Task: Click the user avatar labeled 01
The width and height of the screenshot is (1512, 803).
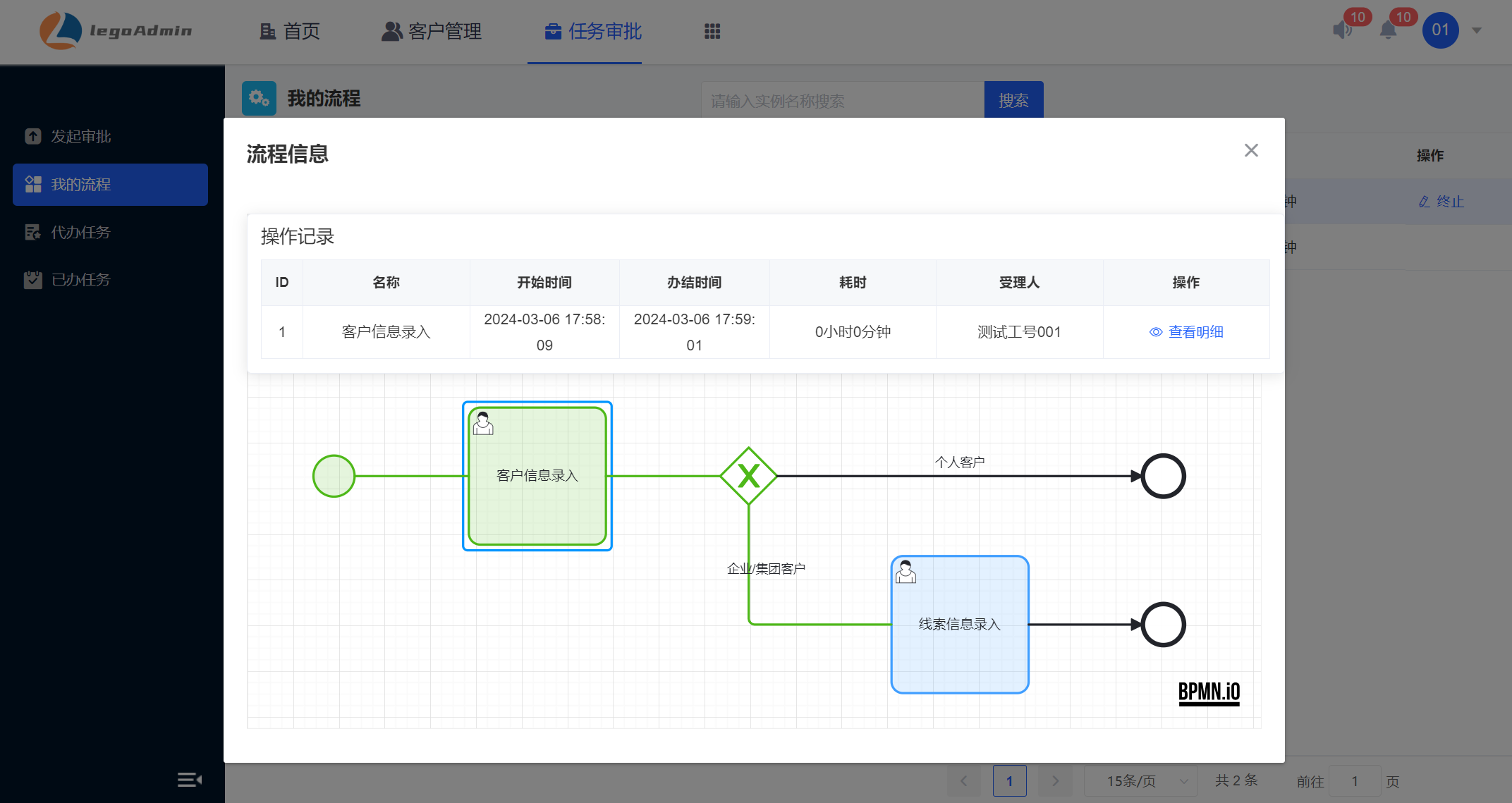Action: [1440, 30]
